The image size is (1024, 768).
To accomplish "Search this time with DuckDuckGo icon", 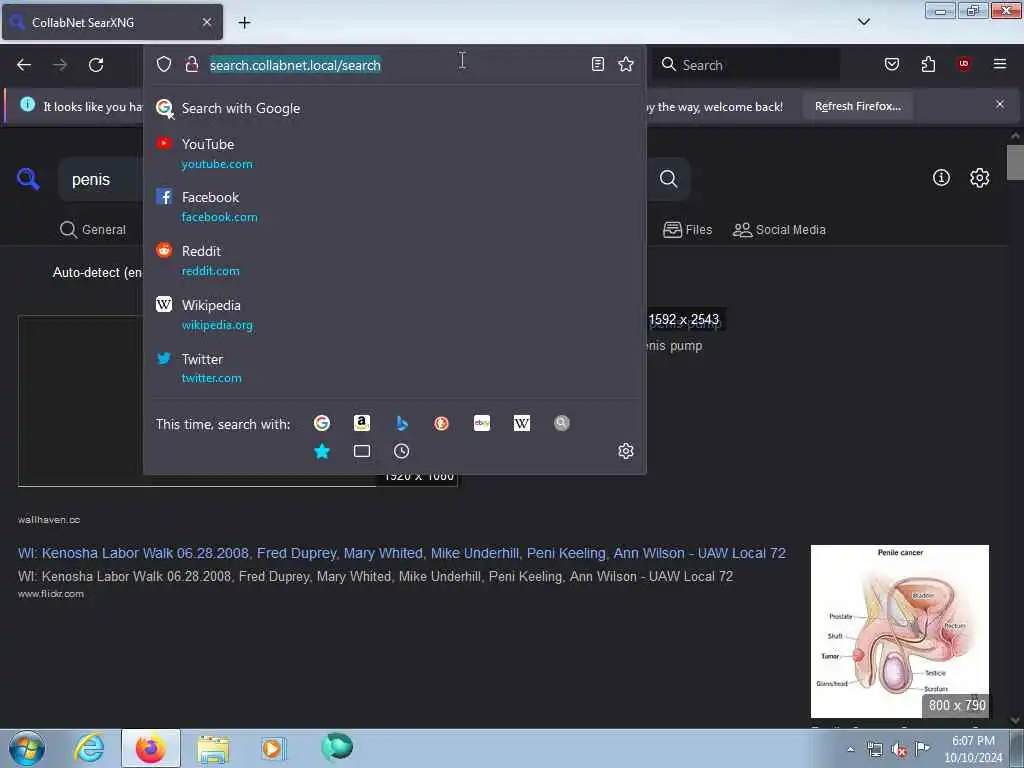I will (x=441, y=423).
